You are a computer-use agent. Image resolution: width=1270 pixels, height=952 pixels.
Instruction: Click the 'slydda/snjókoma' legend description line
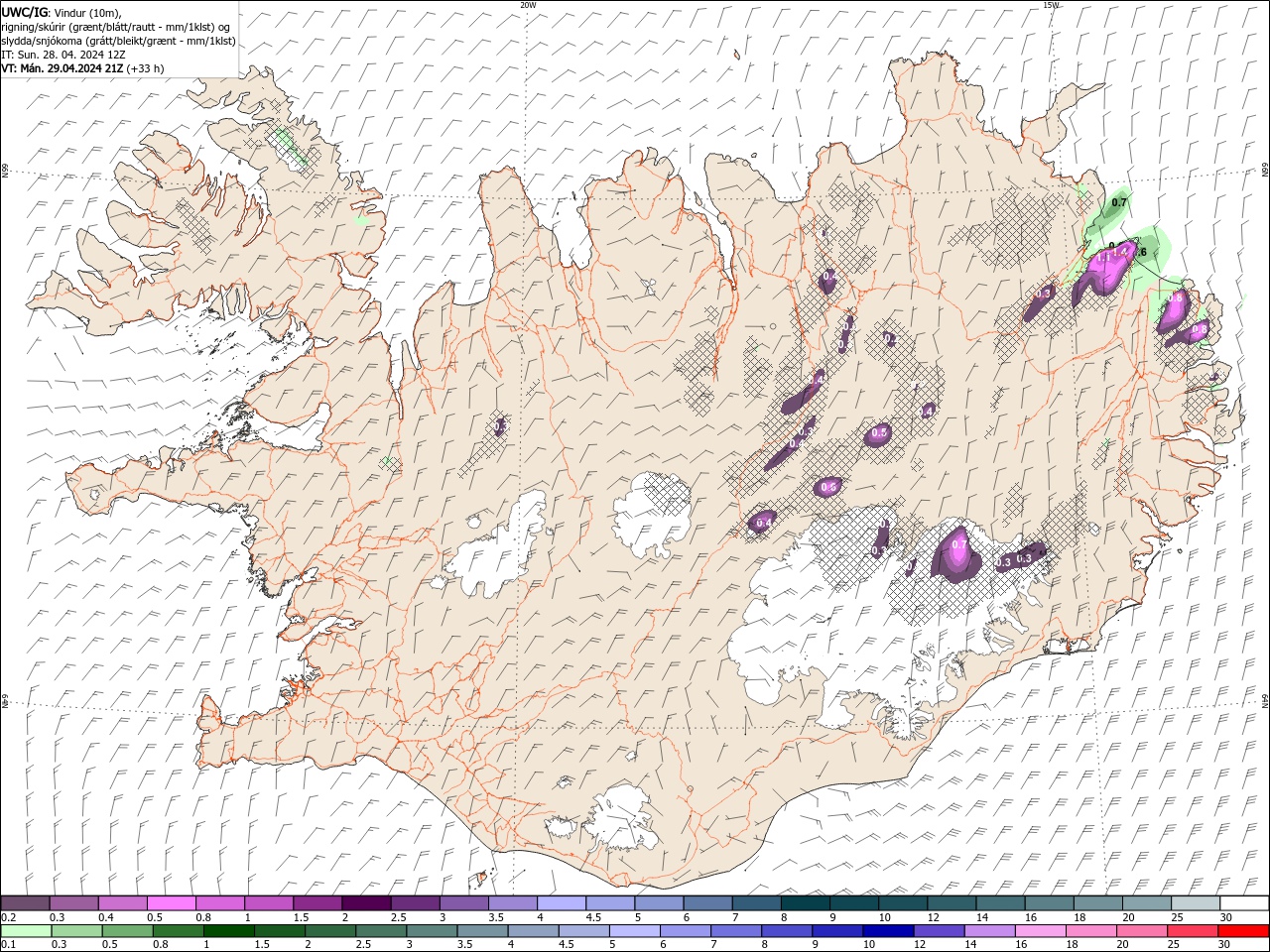(x=118, y=41)
